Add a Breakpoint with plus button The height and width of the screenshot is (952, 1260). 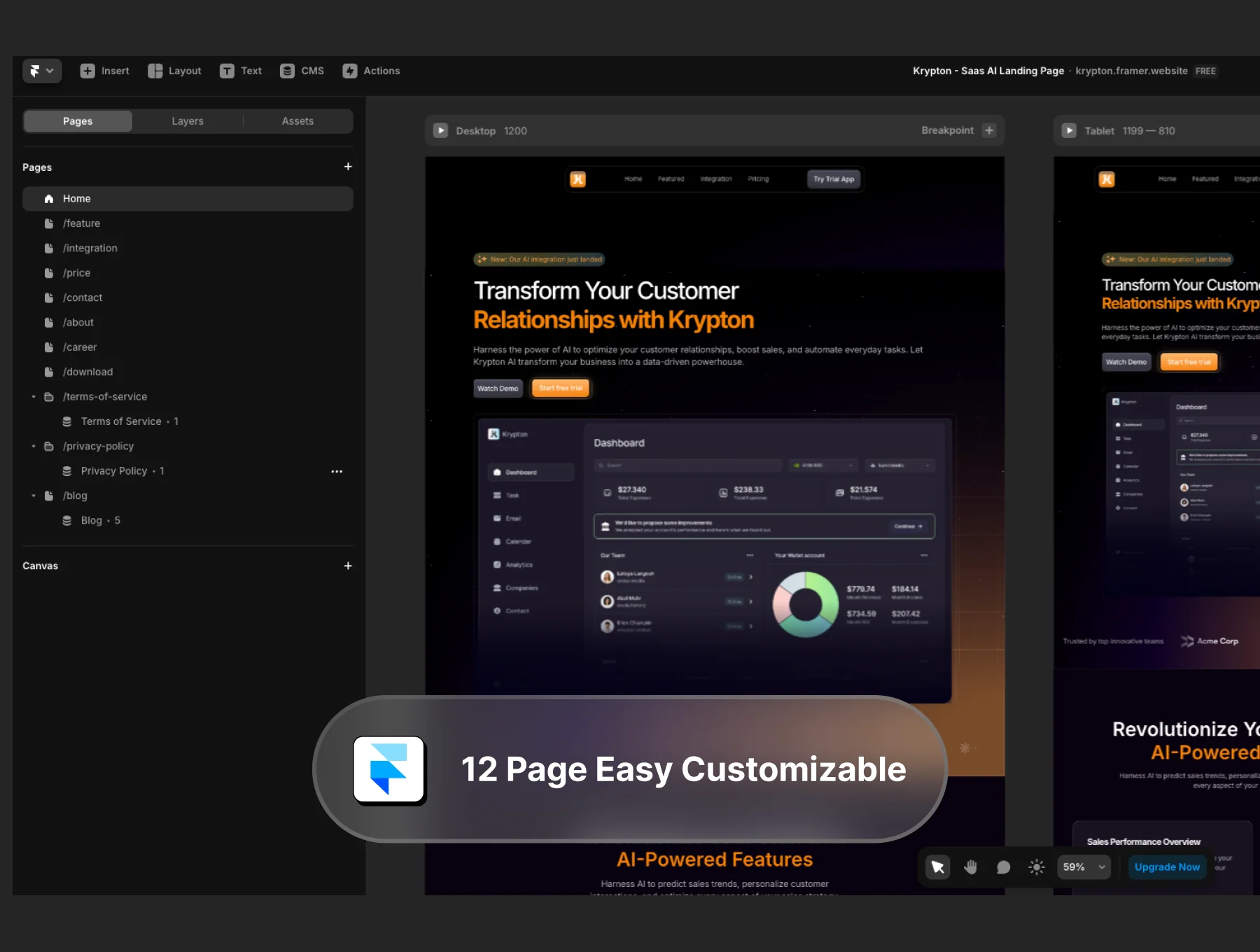[989, 131]
